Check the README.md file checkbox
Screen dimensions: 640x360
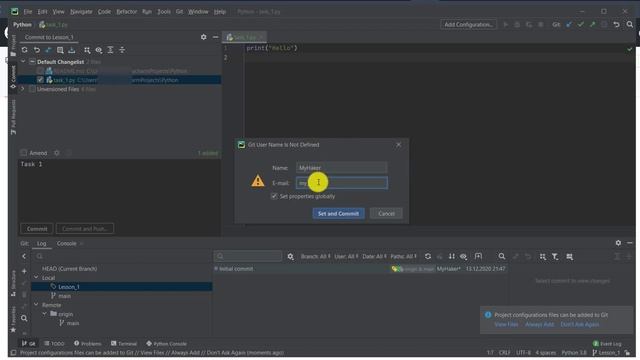click(x=40, y=71)
